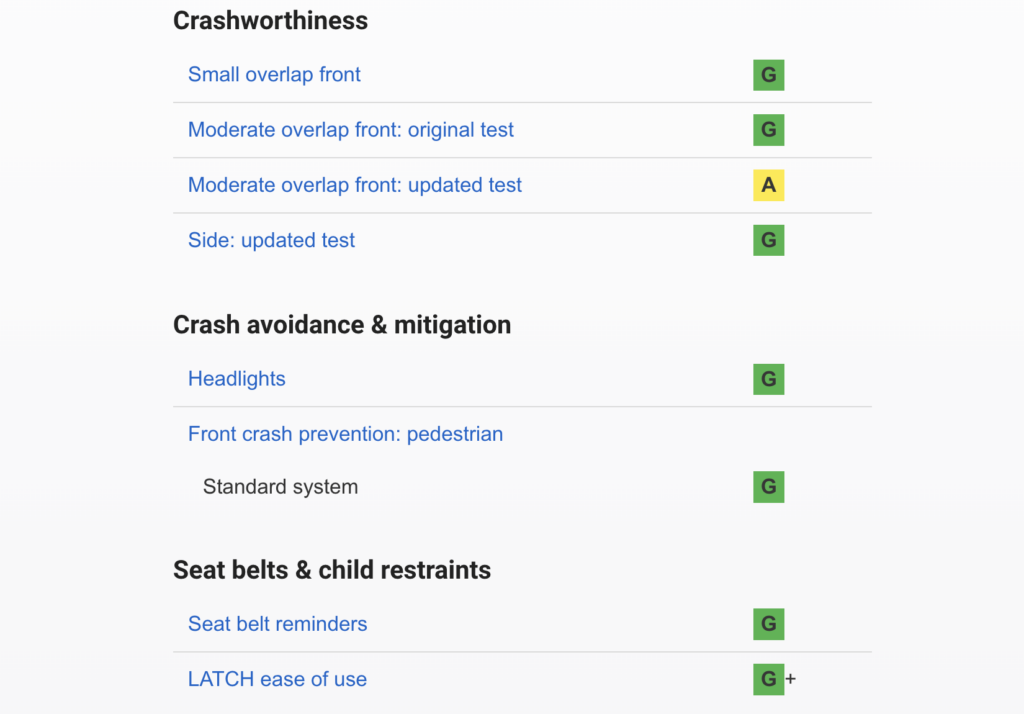Screen dimensions: 1024x714
Task: Click the Crashworthiness section heading
Action: click(270, 21)
